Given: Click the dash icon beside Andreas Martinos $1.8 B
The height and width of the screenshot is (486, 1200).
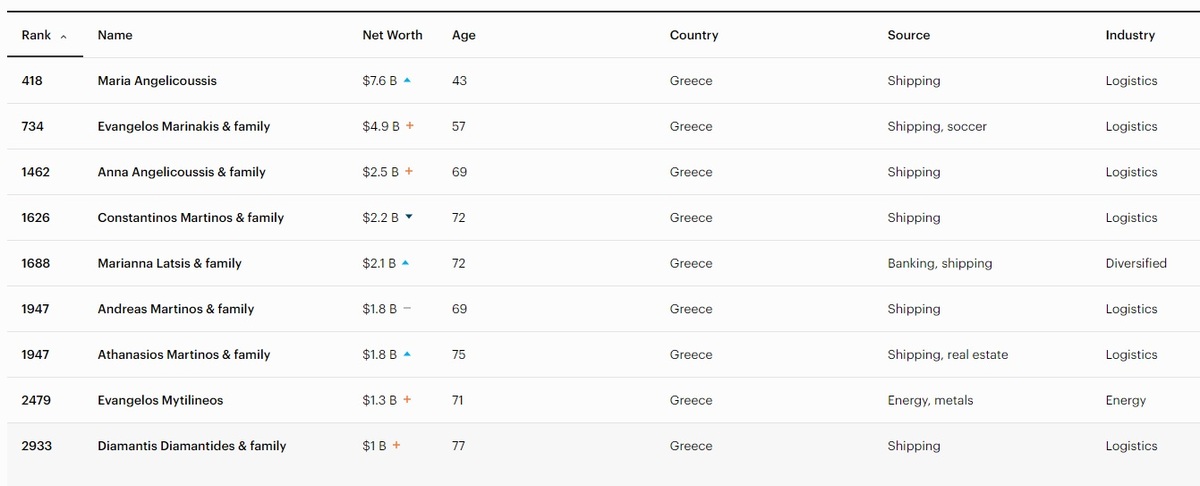Looking at the screenshot, I should [x=407, y=309].
